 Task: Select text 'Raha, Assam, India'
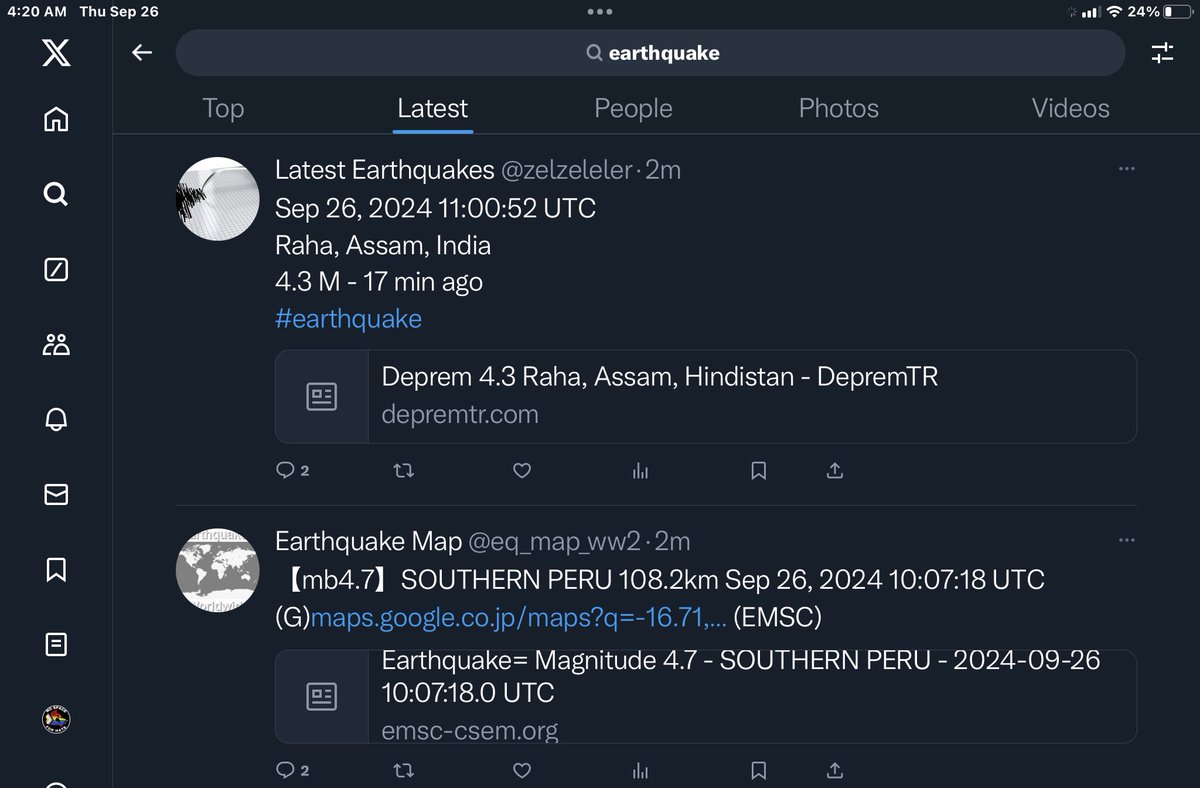point(383,245)
